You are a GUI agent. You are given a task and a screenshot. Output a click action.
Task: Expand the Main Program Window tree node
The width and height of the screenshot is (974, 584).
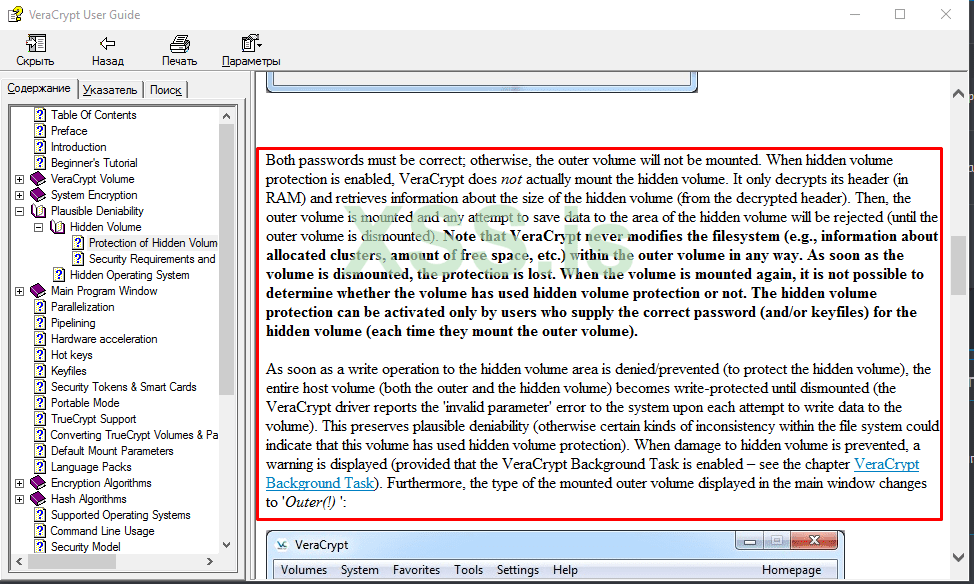[x=20, y=291]
